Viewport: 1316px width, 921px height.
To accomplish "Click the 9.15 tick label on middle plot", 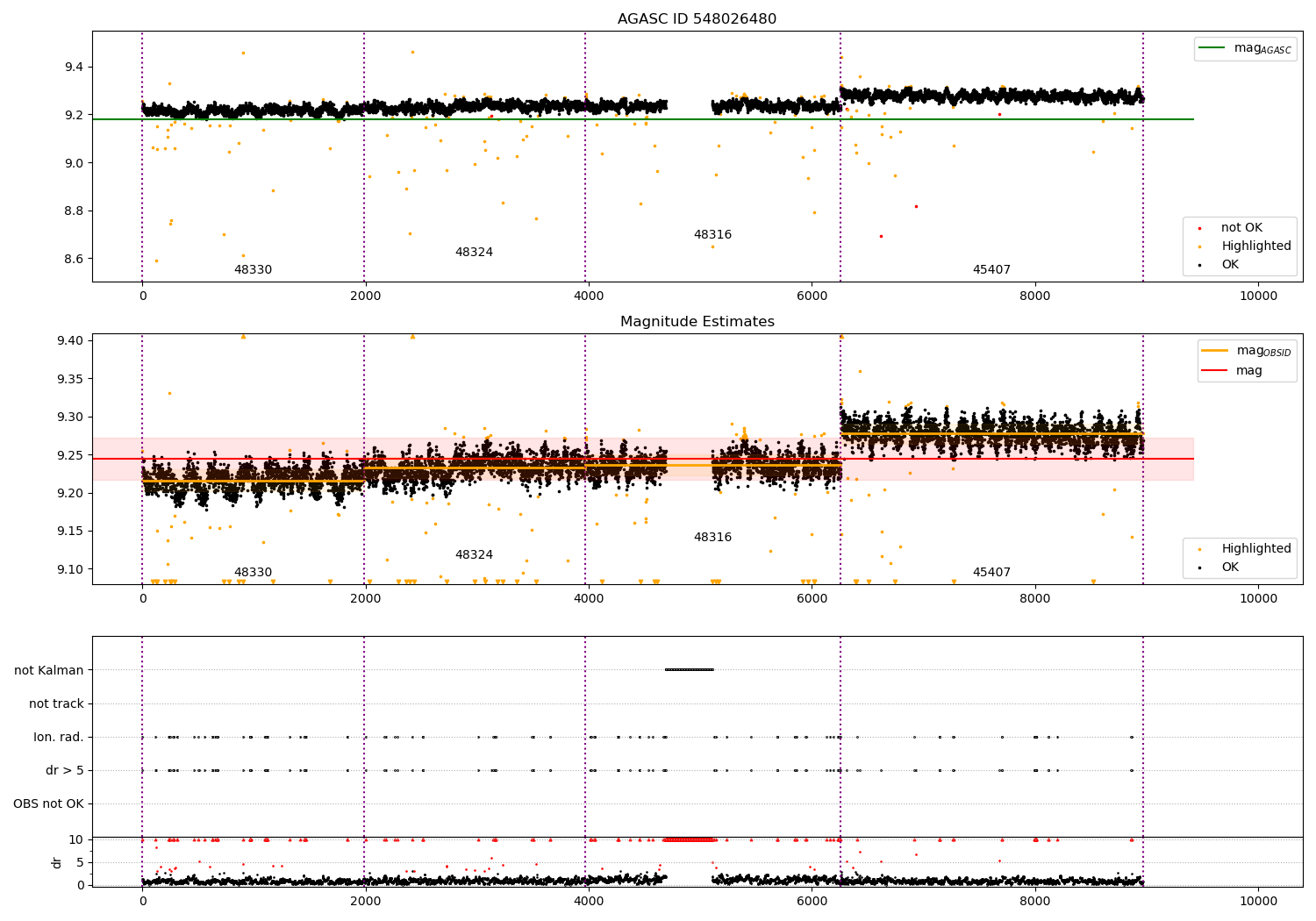I will (70, 532).
